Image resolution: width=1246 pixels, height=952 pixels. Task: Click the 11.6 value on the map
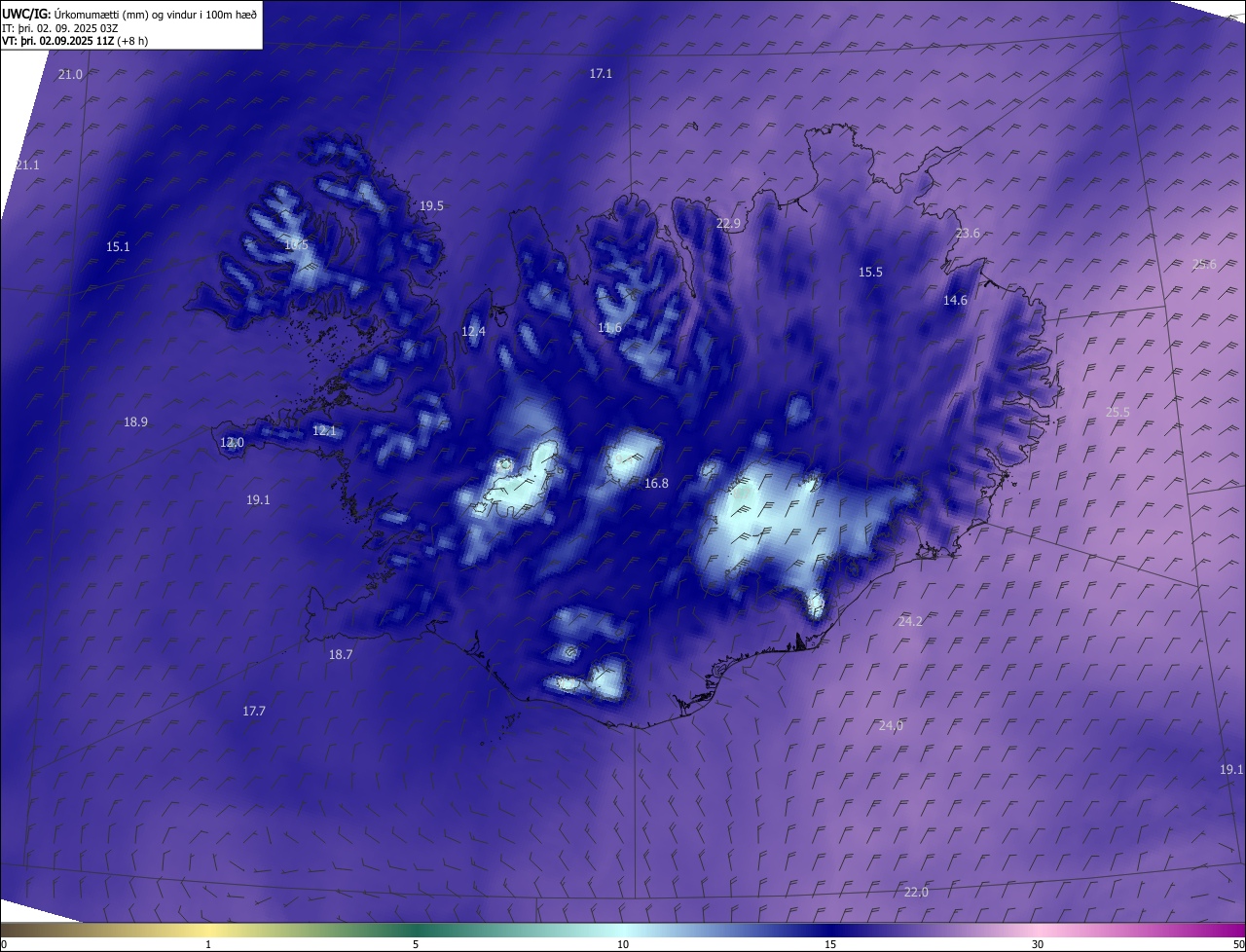tap(609, 328)
